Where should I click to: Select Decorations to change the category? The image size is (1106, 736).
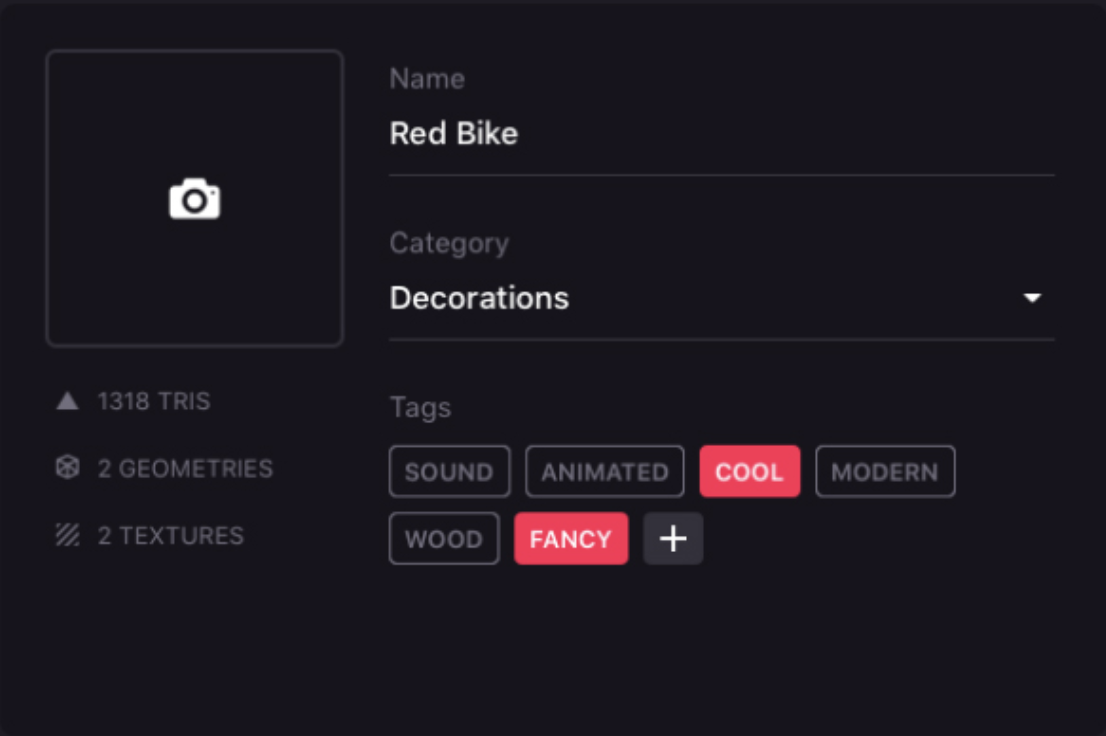(479, 298)
